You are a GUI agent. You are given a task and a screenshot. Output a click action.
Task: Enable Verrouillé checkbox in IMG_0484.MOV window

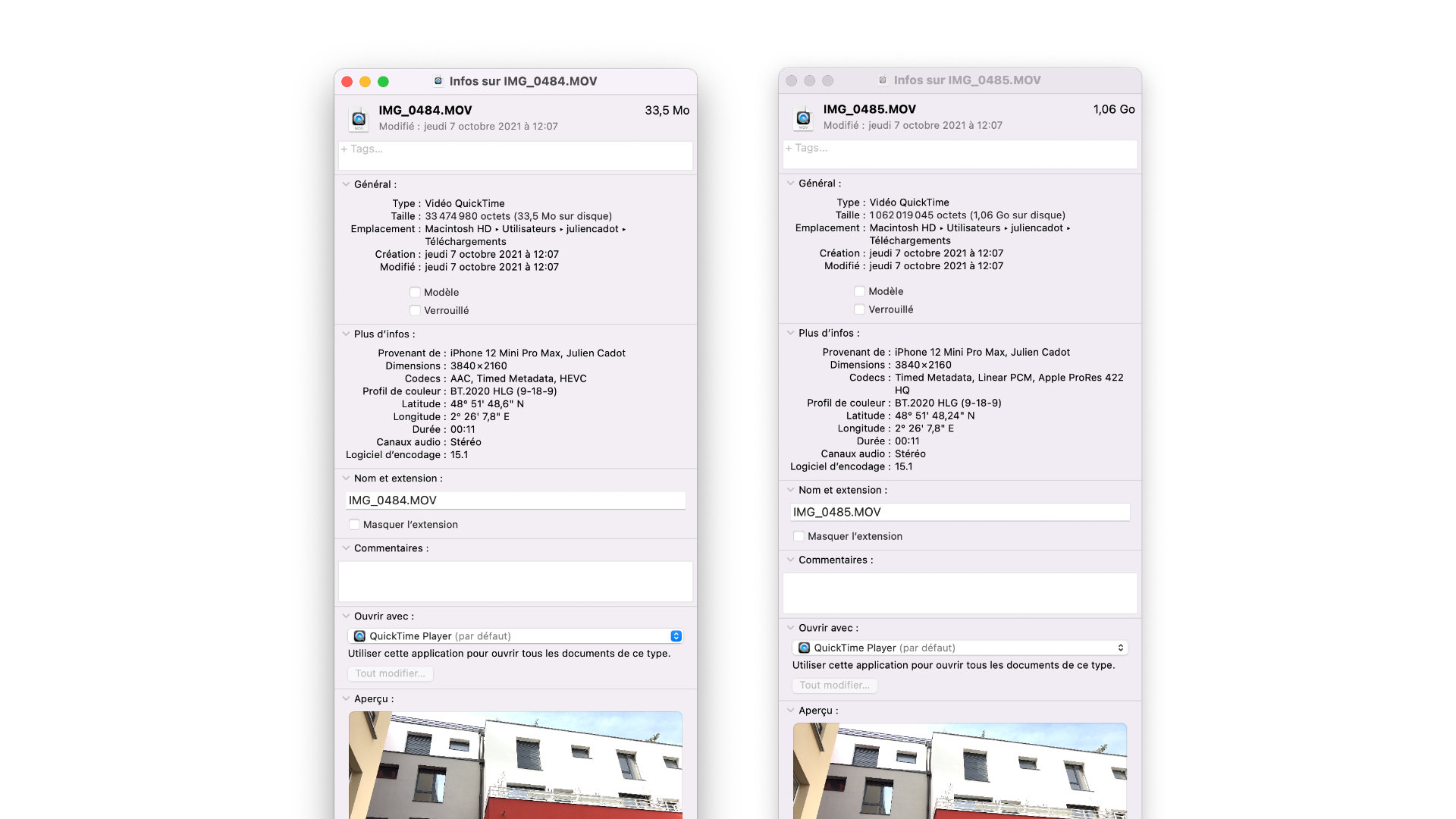click(x=415, y=311)
